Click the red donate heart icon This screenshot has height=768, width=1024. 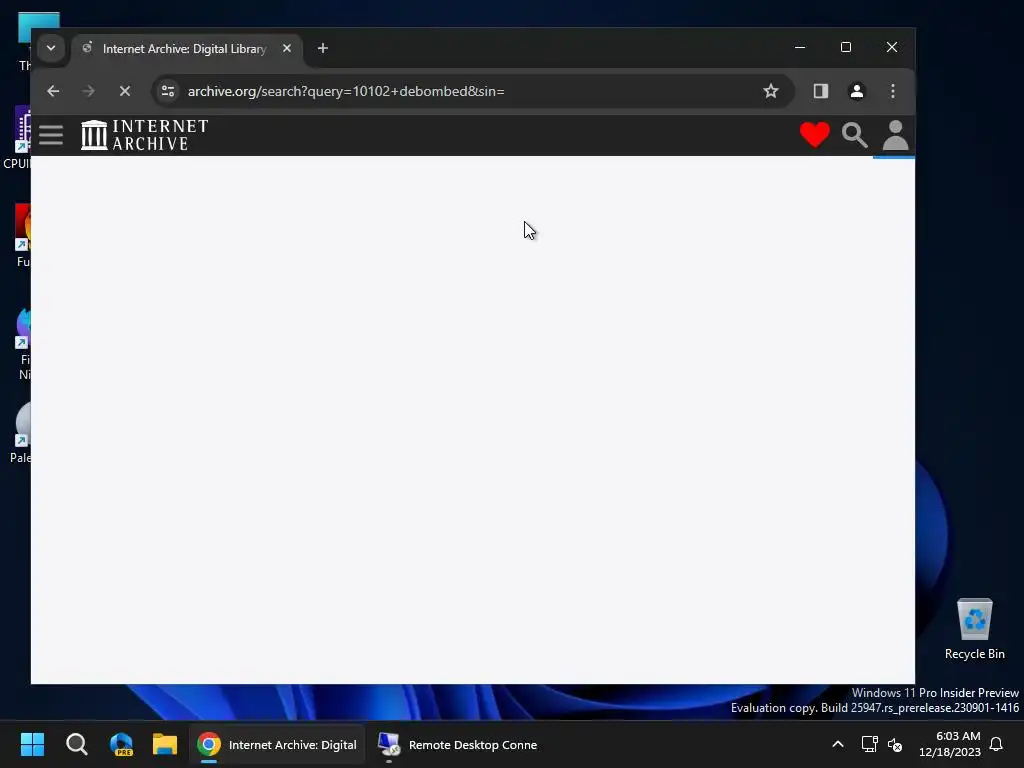point(814,135)
